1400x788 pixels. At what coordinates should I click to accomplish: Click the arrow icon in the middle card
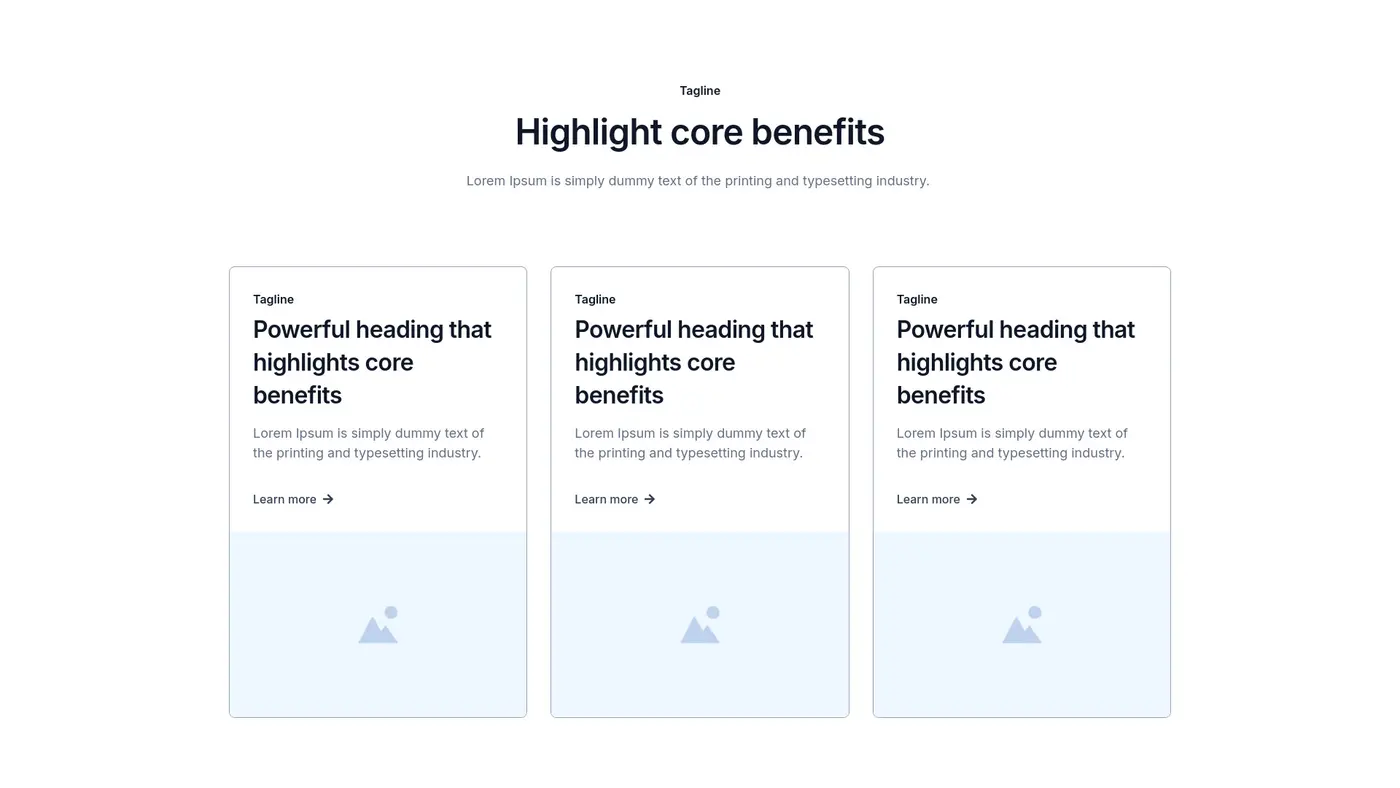650,499
